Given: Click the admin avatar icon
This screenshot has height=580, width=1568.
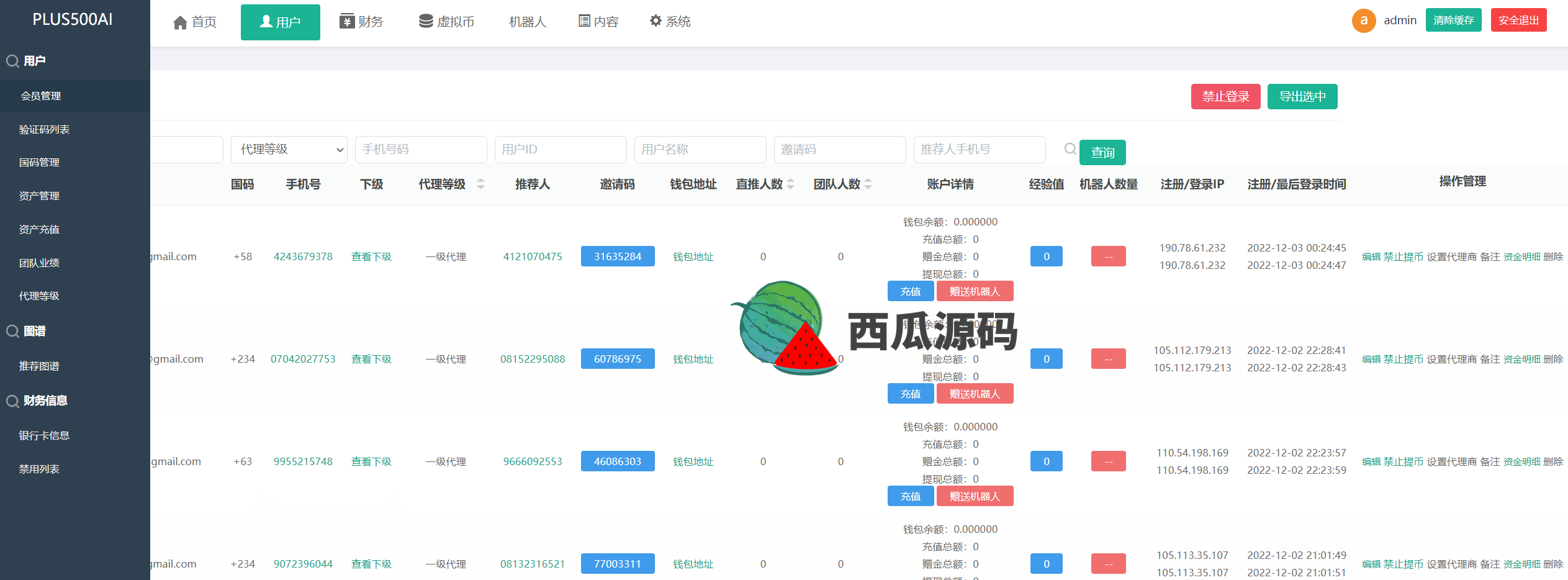Looking at the screenshot, I should tap(1364, 20).
